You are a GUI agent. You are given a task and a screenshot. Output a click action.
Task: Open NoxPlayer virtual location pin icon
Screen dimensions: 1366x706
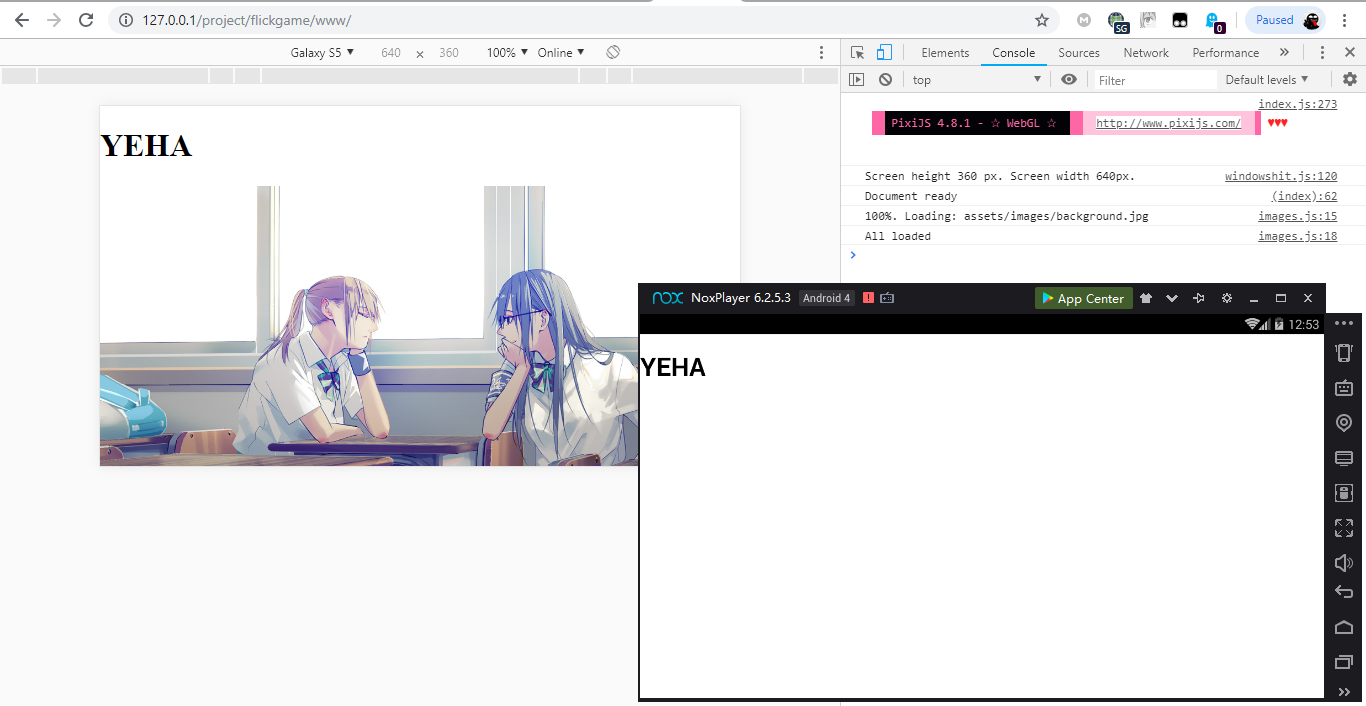(1344, 423)
